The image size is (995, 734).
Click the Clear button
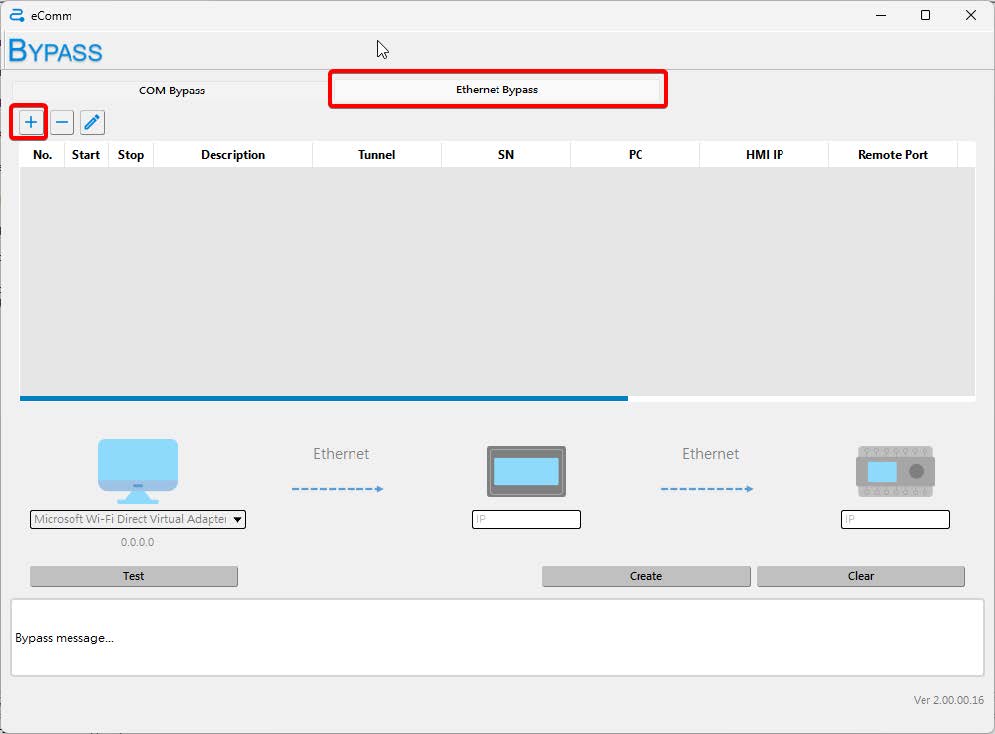[x=860, y=576]
